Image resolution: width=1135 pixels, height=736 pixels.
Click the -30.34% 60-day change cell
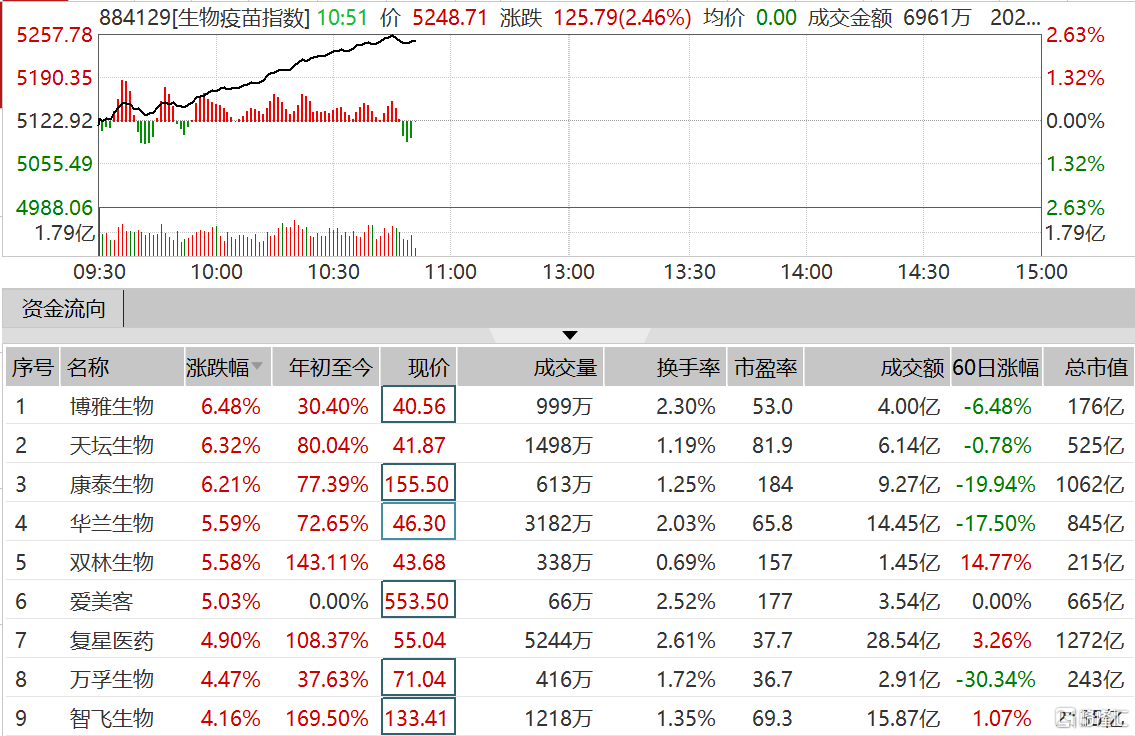tap(996, 680)
